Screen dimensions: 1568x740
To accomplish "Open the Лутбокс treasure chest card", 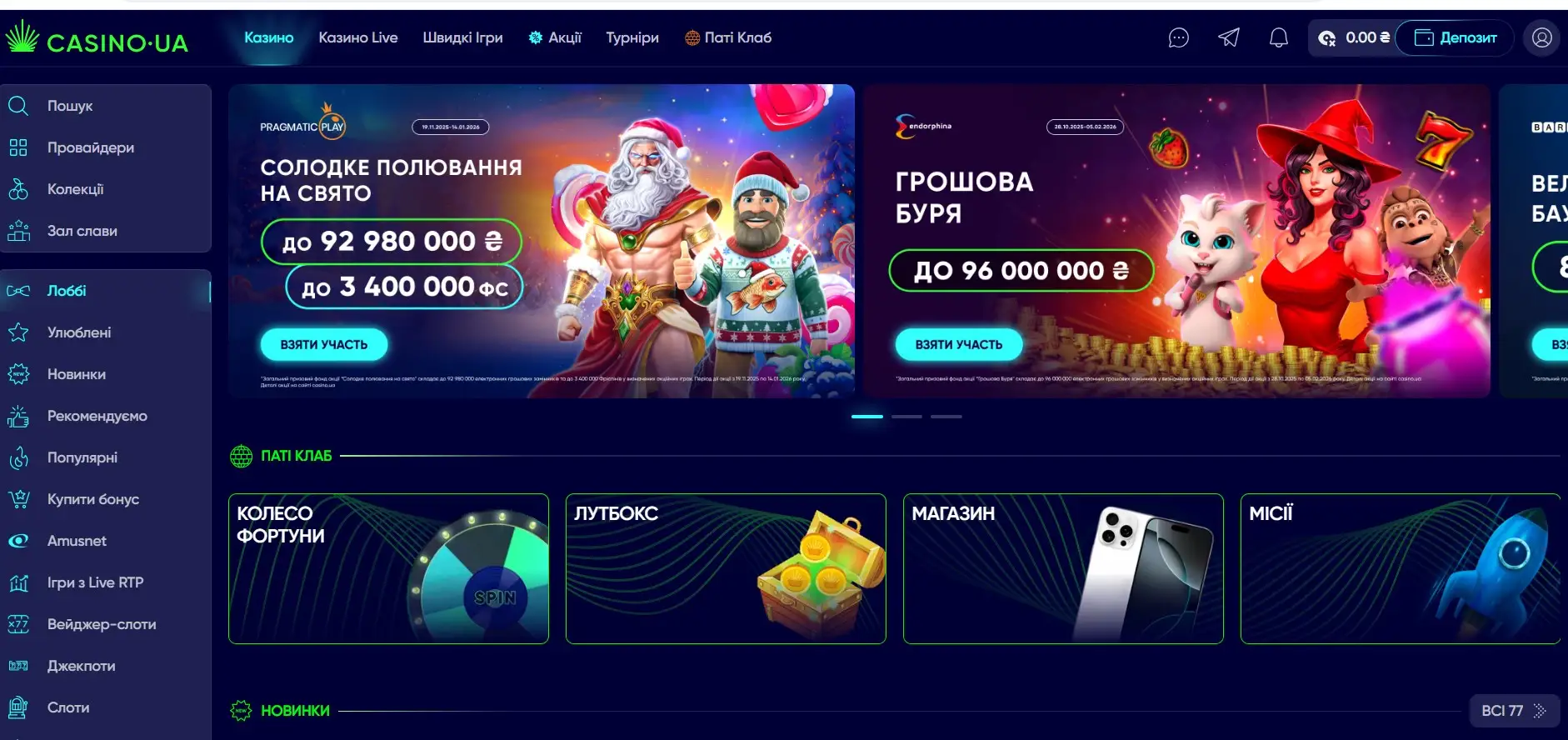I will point(726,568).
